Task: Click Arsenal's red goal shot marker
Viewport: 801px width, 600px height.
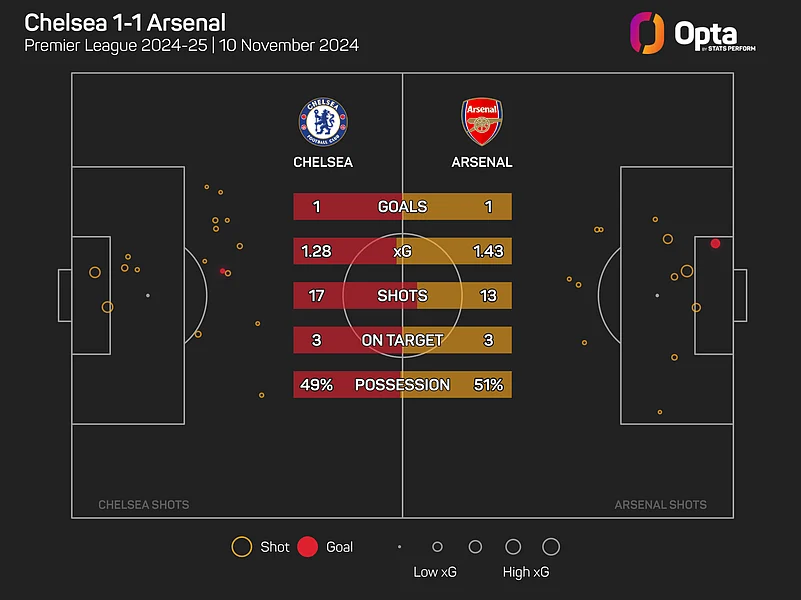Action: (715, 244)
